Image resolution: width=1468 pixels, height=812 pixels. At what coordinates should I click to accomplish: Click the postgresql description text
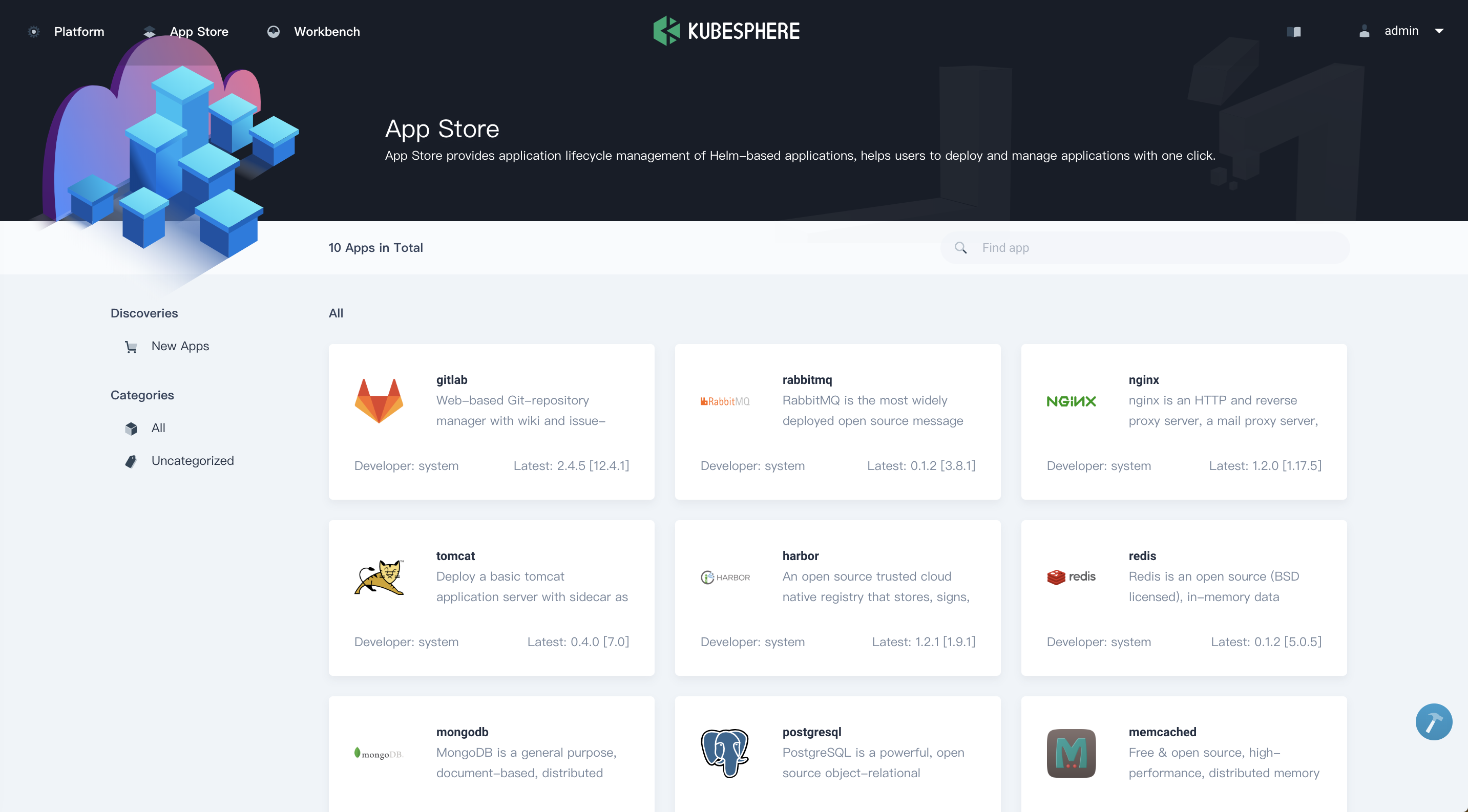tap(873, 762)
